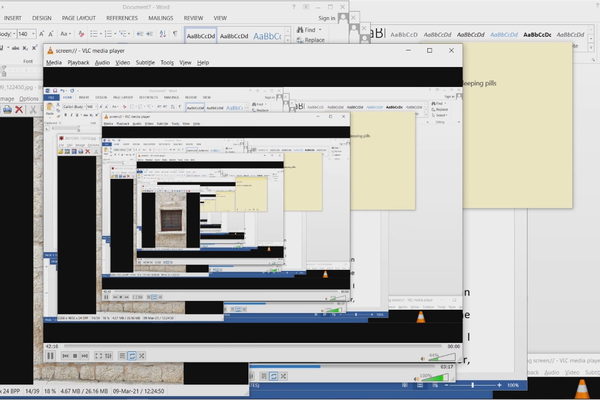Open the Change Case Aa dropdown
Image resolution: width=600 pixels, height=400 pixels.
tap(65, 34)
